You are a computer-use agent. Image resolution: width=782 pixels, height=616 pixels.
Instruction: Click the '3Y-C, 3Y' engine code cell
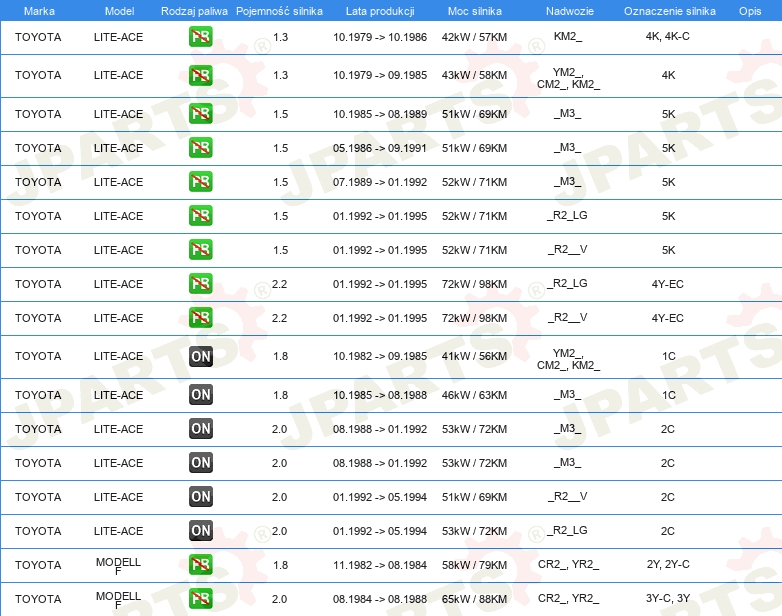point(668,598)
